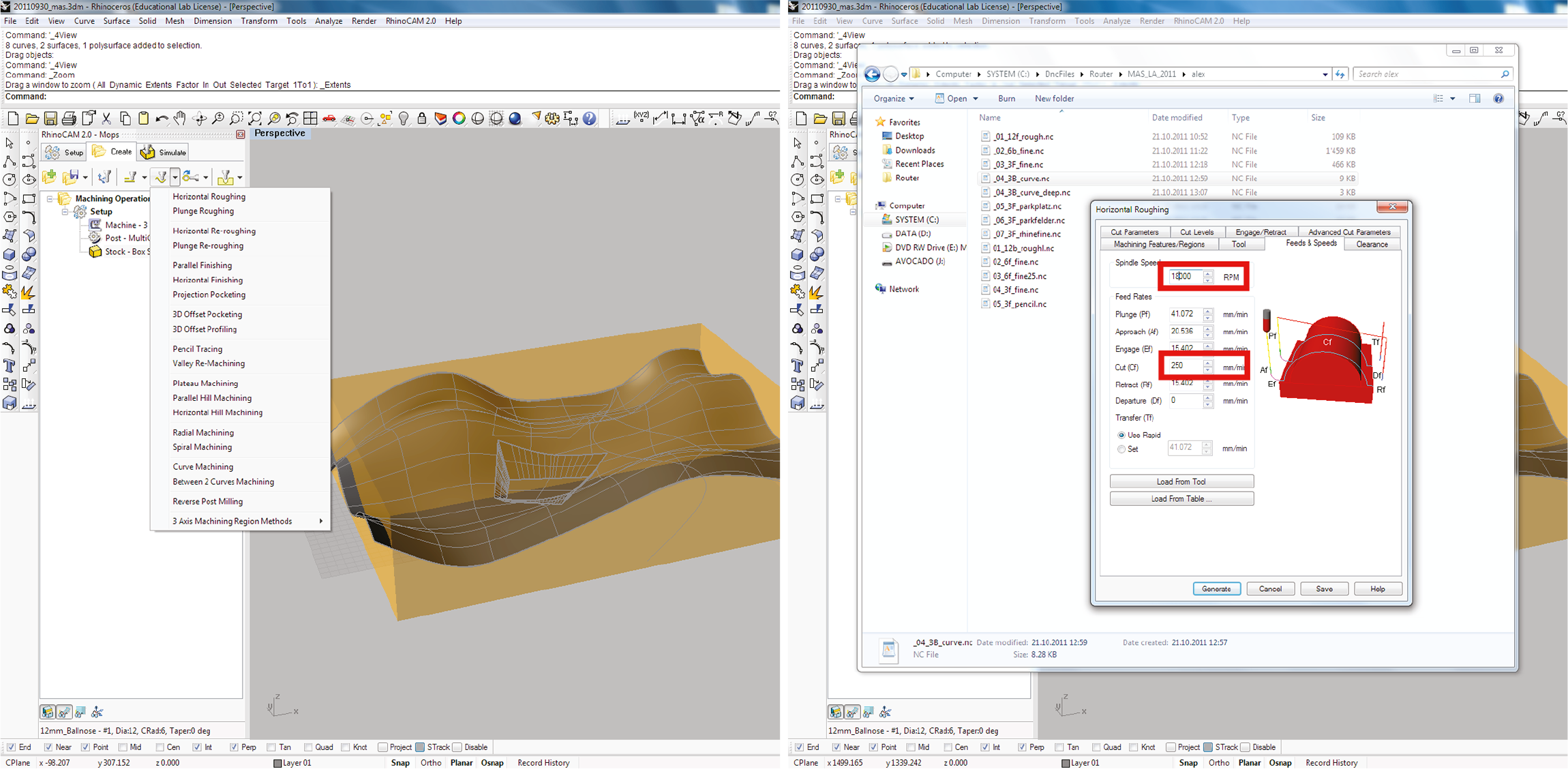Open dropdown arrow next to 3-axis milling icon
The image size is (1568, 769).
point(175,177)
